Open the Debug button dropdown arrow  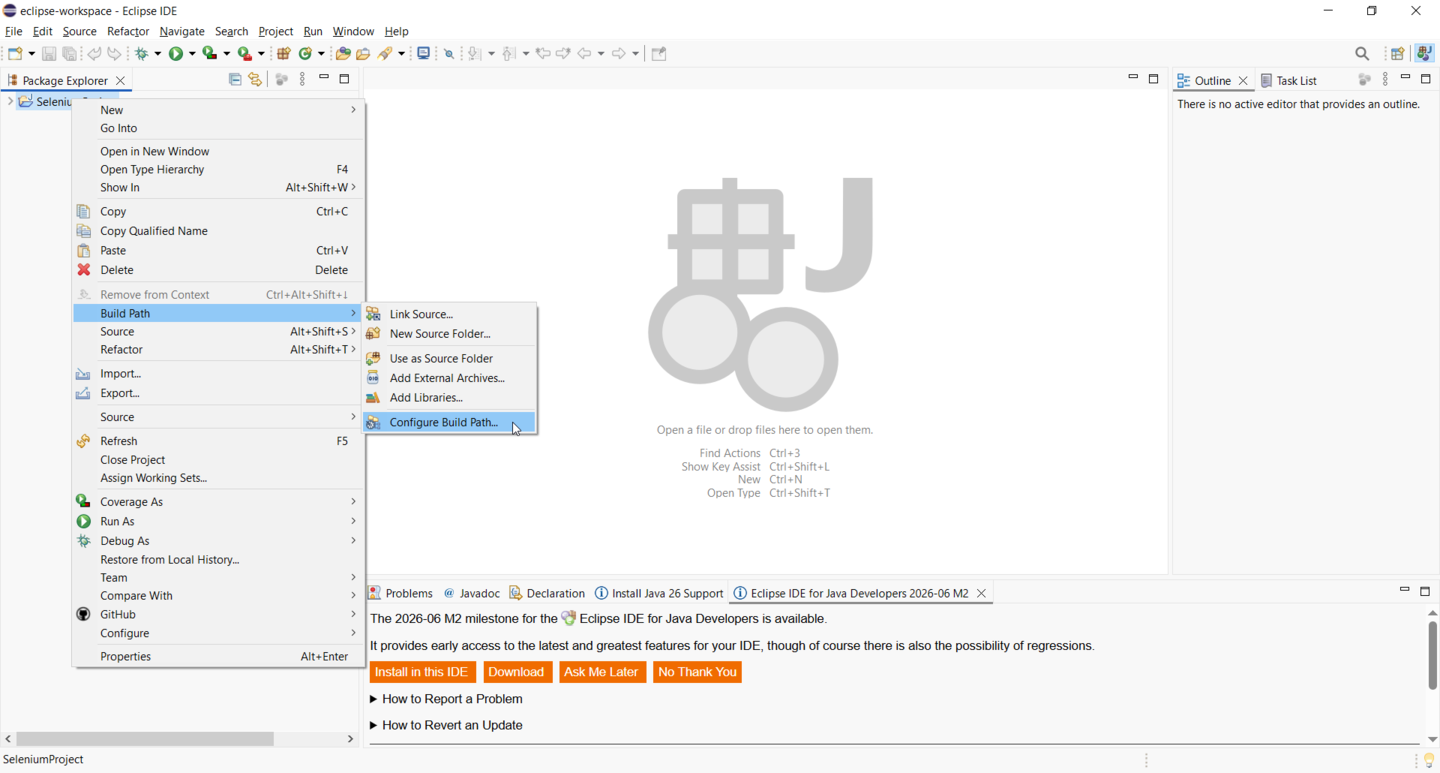[157, 54]
